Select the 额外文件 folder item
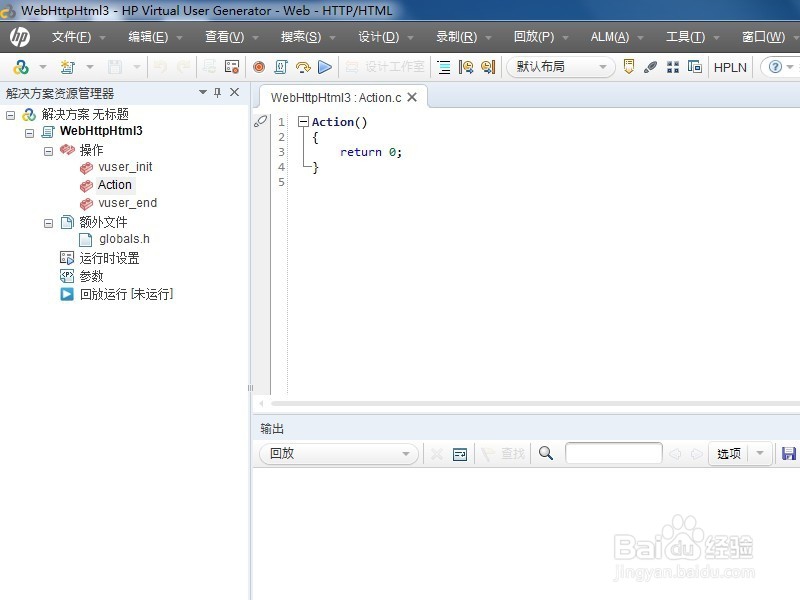Screen dimensions: 800x600 [103, 222]
